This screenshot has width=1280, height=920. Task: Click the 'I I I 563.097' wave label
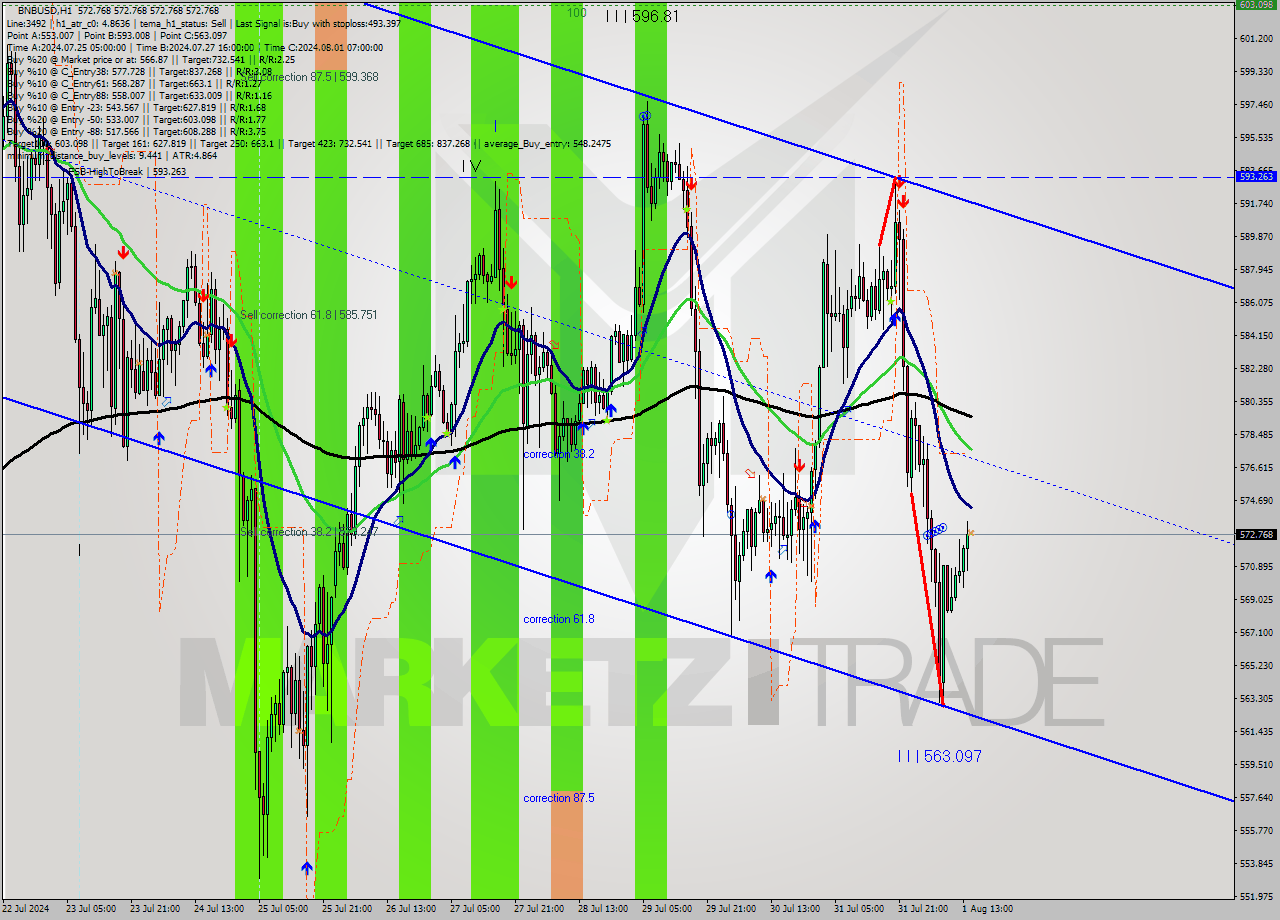tap(939, 756)
